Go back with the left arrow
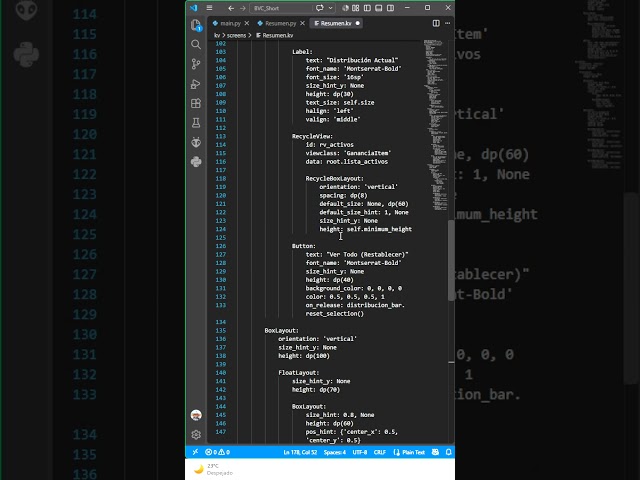 point(231,8)
